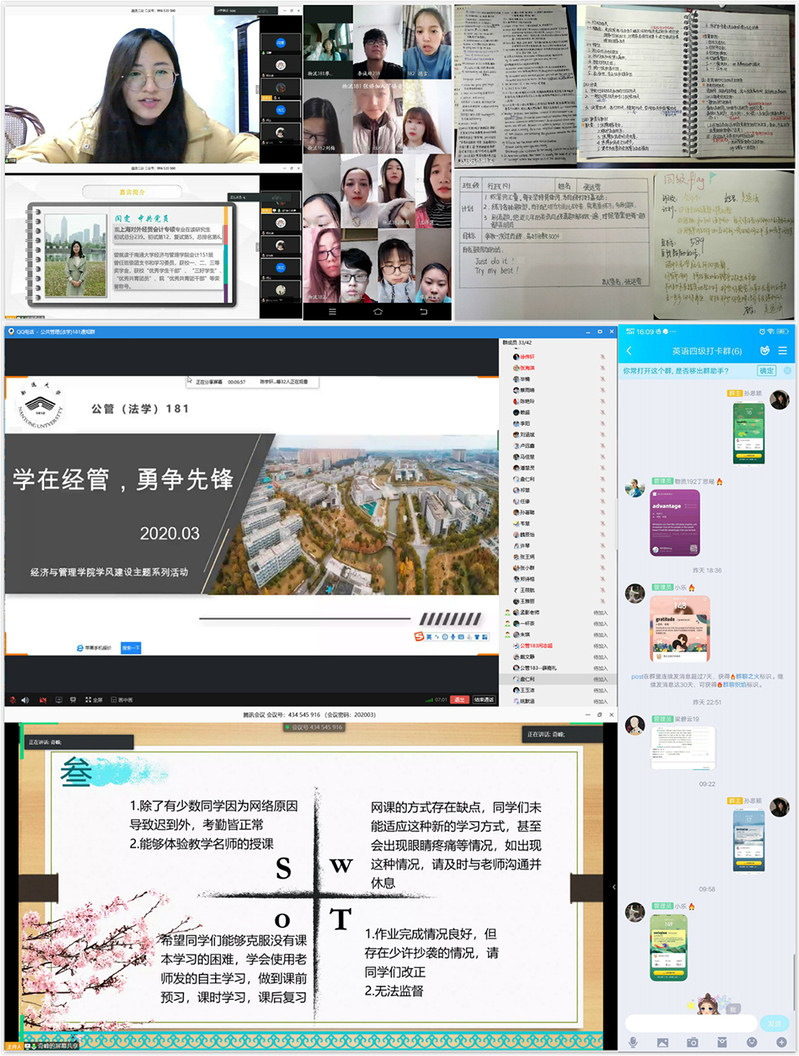
Task: Tap the group apps icon beside the chat title
Action: pos(763,351)
